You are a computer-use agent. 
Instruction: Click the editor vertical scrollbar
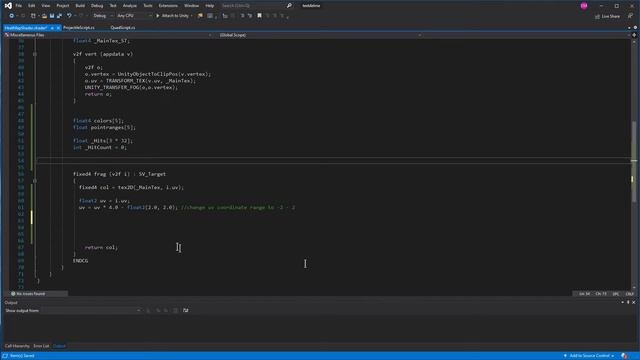[x=634, y=163]
